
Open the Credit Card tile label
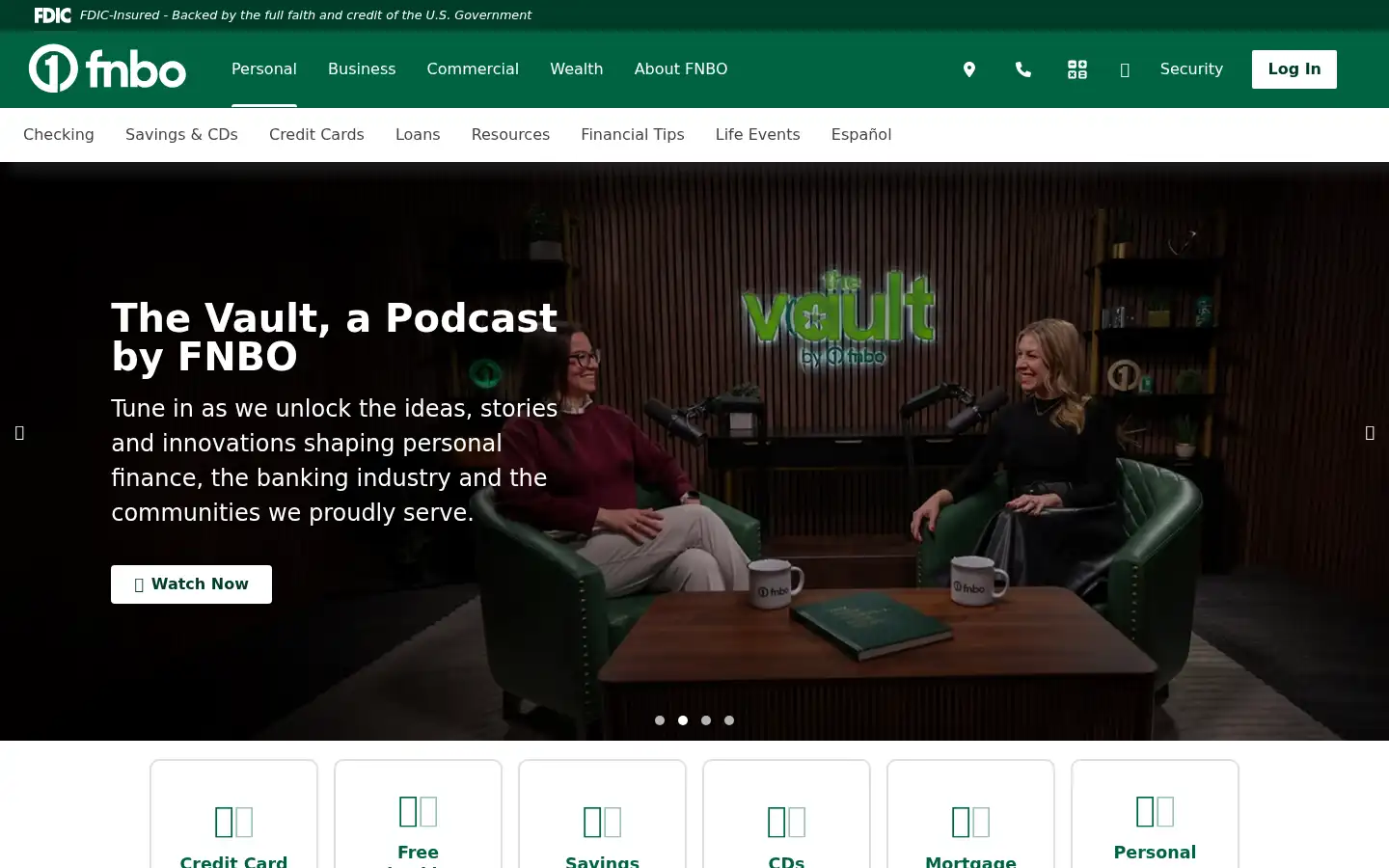(233, 860)
